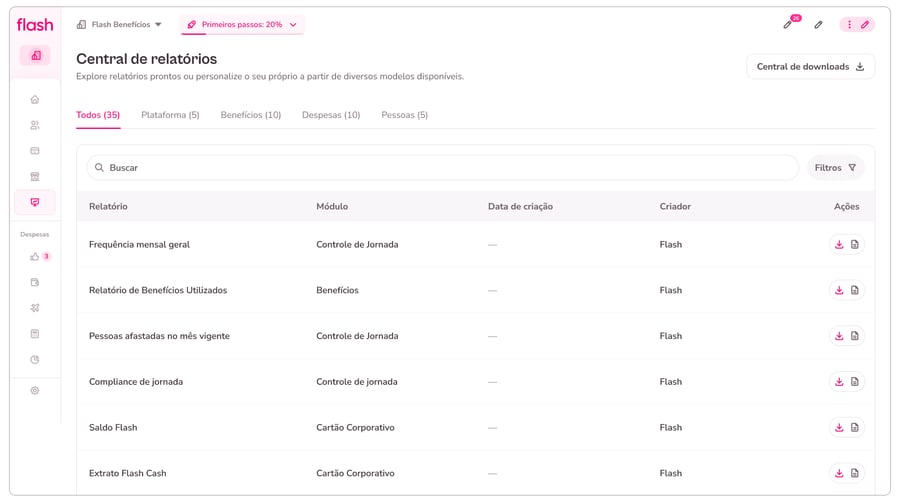Viewport: 900px width, 502px height.
Task: Open the Filtros filter options
Action: (x=835, y=168)
